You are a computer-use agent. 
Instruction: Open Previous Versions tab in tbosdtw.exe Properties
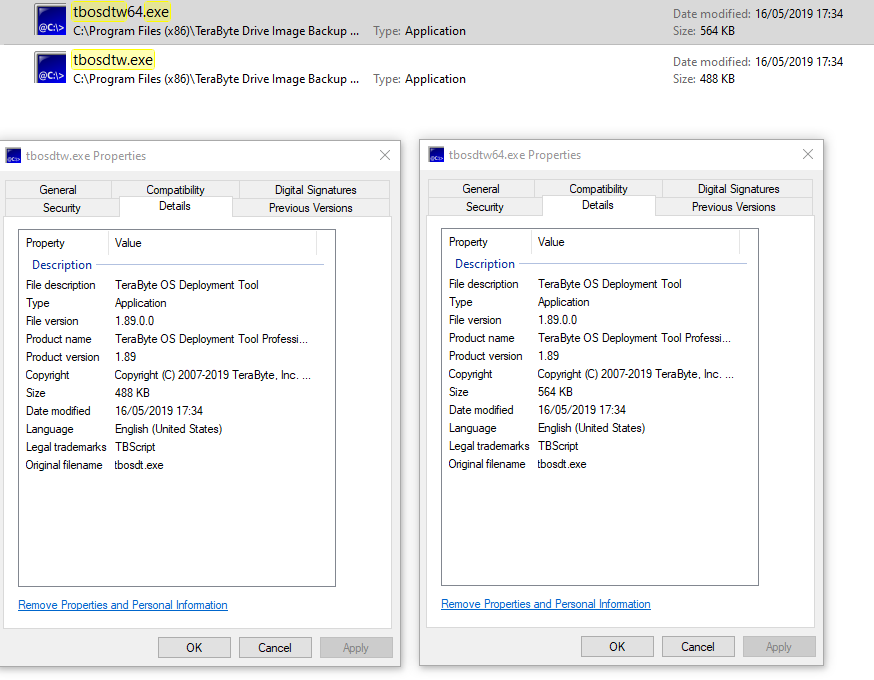[x=310, y=208]
